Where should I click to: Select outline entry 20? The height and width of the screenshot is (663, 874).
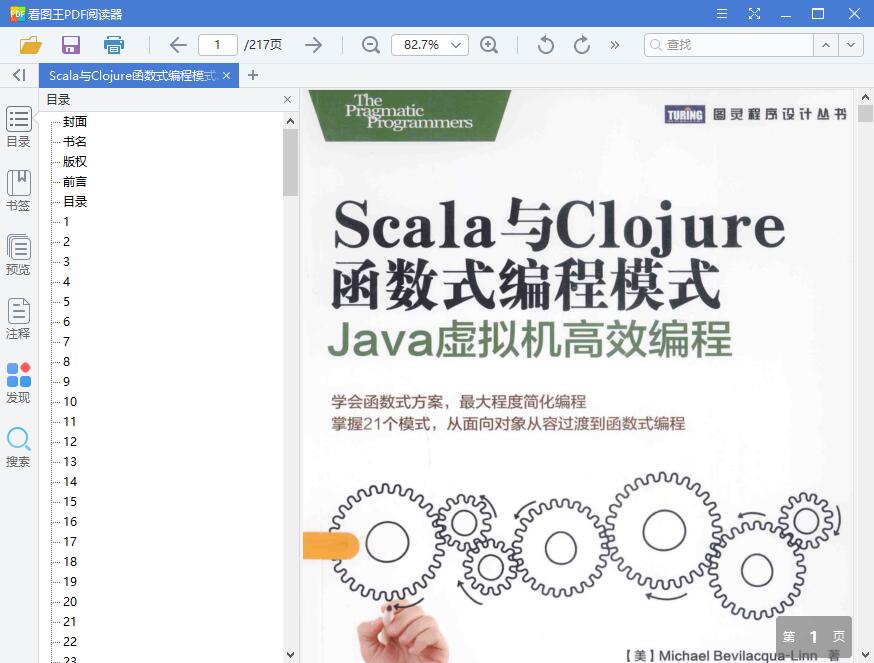pyautogui.click(x=70, y=602)
